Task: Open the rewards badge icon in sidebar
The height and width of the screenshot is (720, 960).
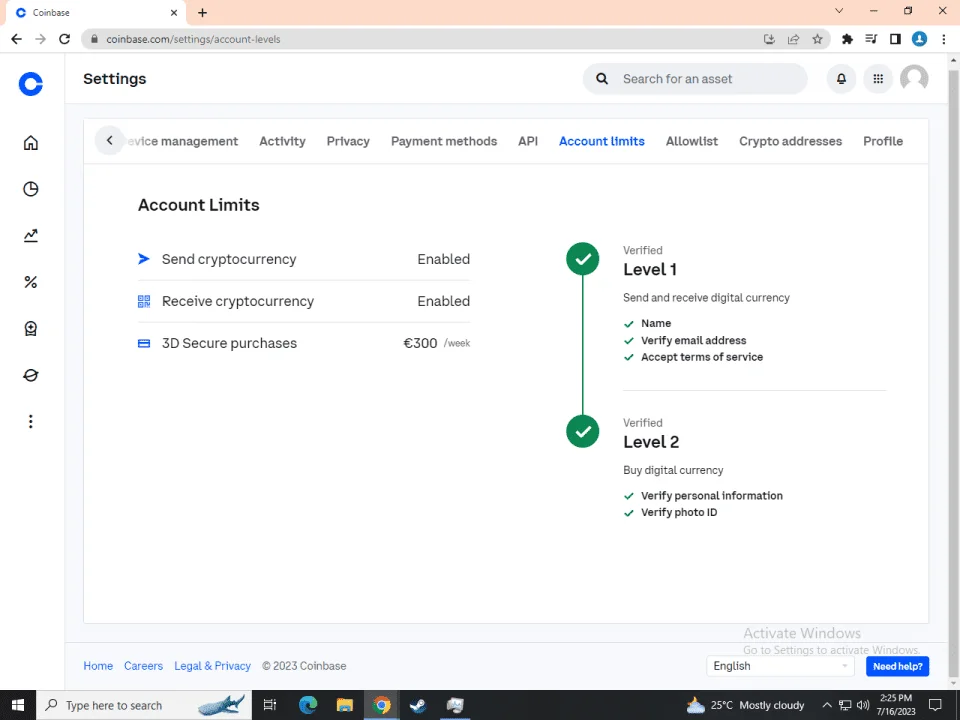Action: (31, 329)
